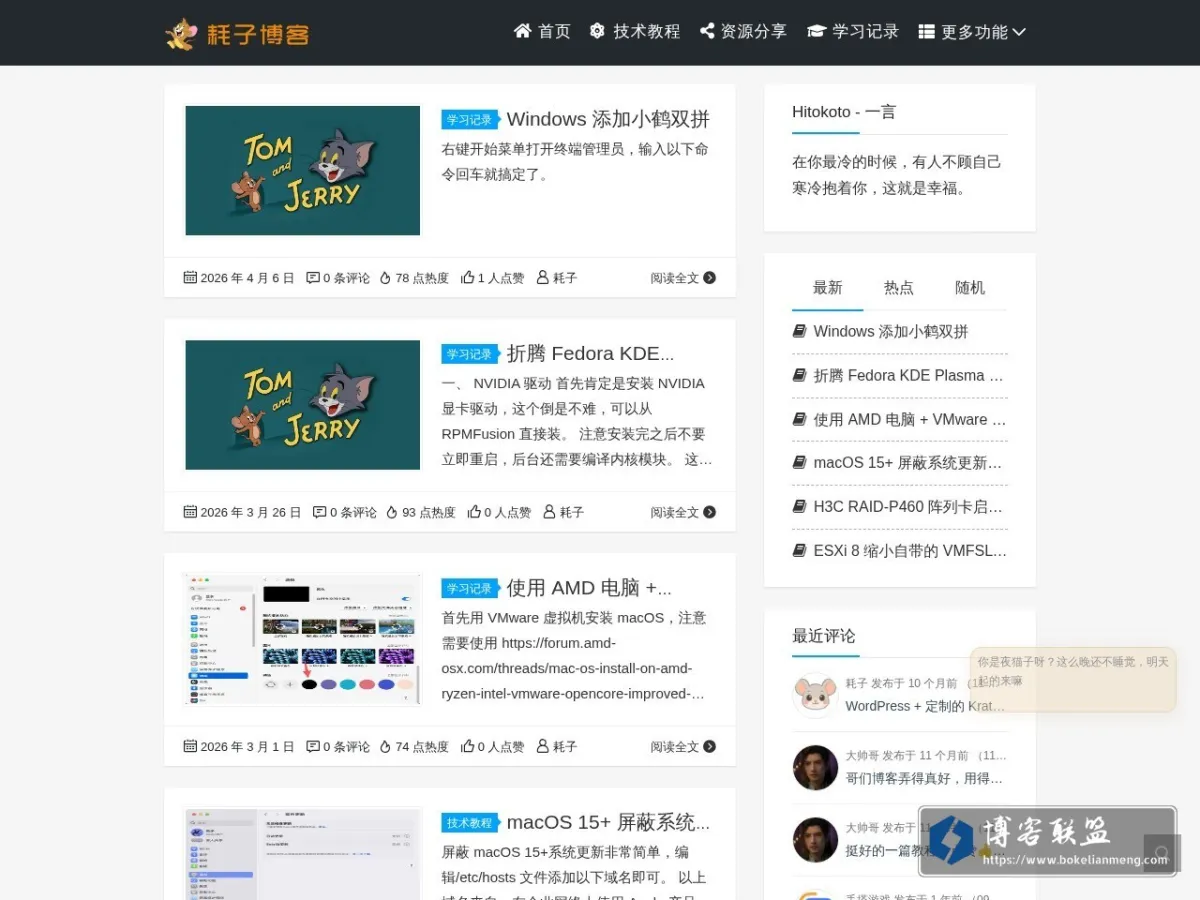Switch to the 最新 sidebar tab
1200x900 pixels.
827,288
